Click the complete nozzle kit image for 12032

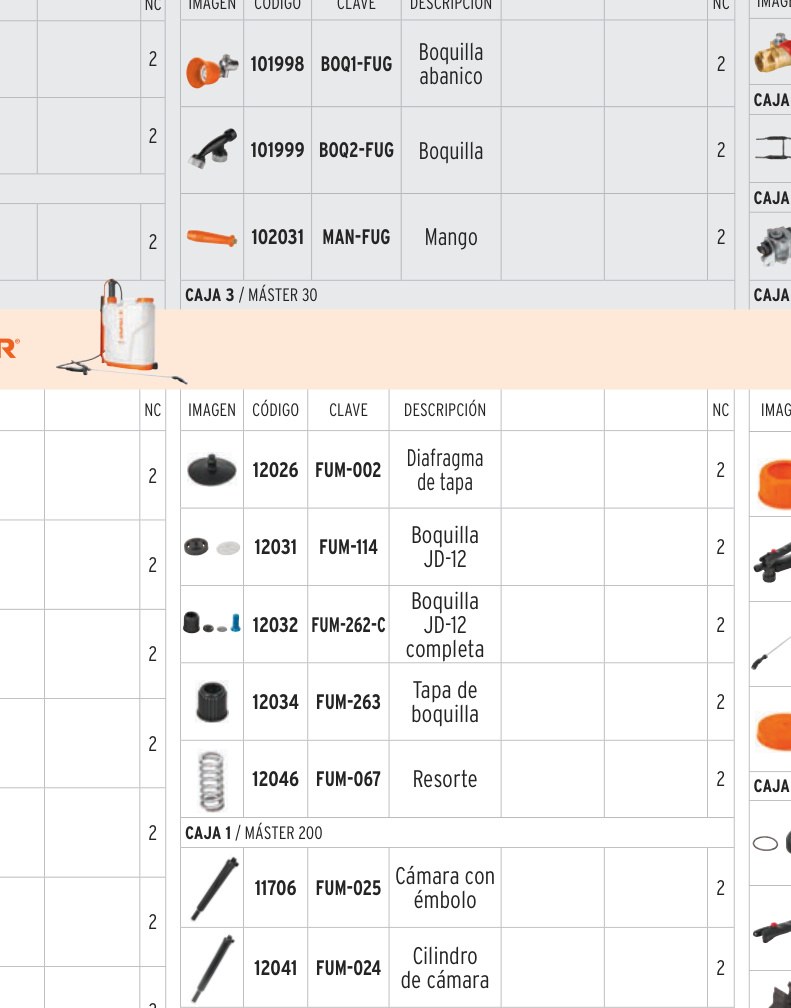212,623
